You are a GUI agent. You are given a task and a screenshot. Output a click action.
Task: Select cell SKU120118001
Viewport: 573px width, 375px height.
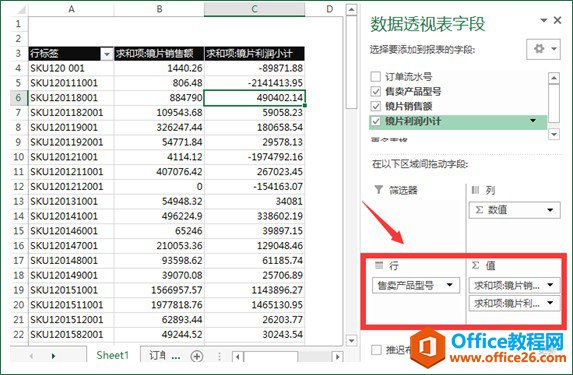pyautogui.click(x=71, y=98)
